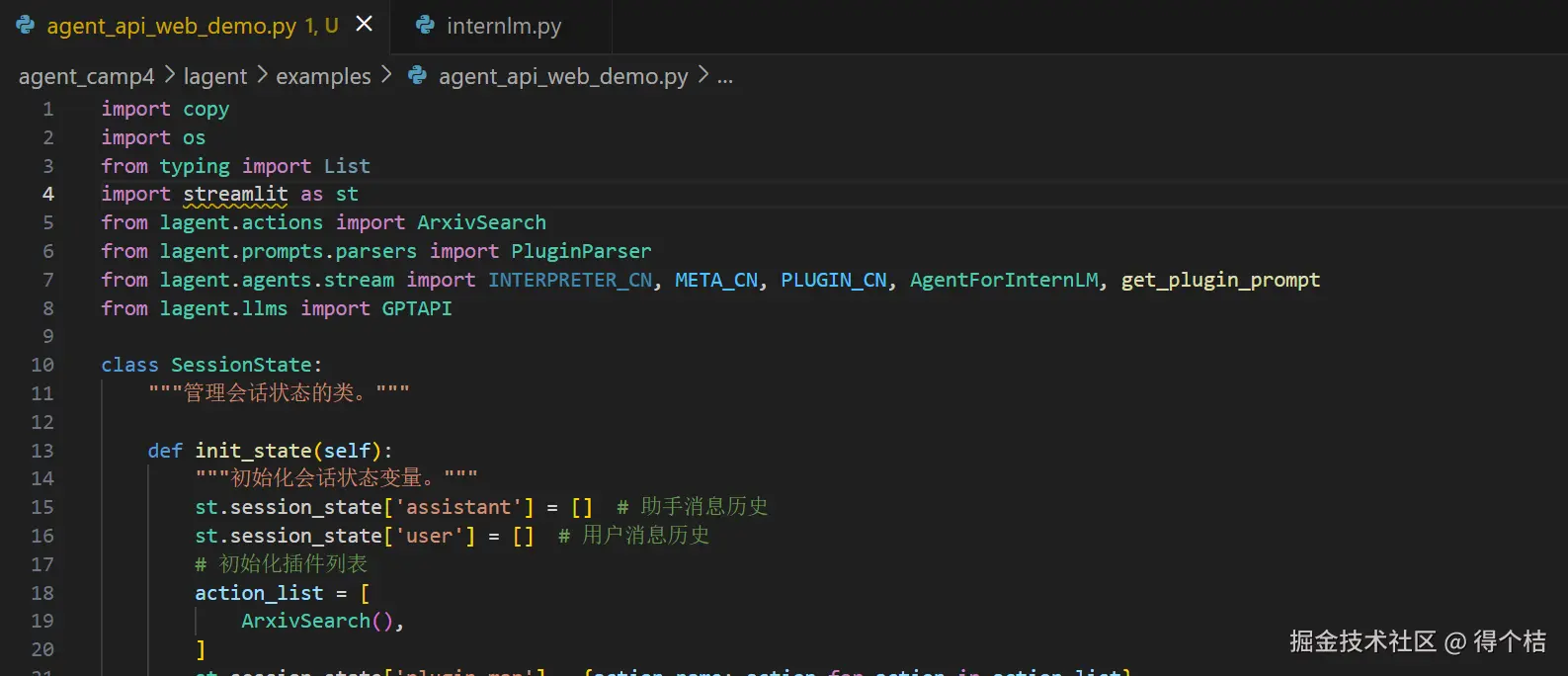This screenshot has height=676, width=1568.
Task: Open the lagent breadcrumb folder
Action: (x=215, y=76)
